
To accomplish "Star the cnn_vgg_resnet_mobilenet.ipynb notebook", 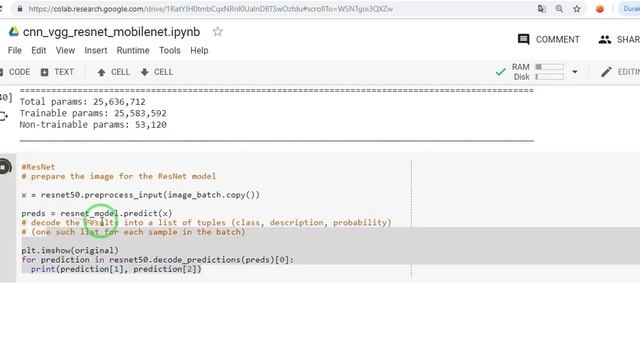I will click(218, 31).
